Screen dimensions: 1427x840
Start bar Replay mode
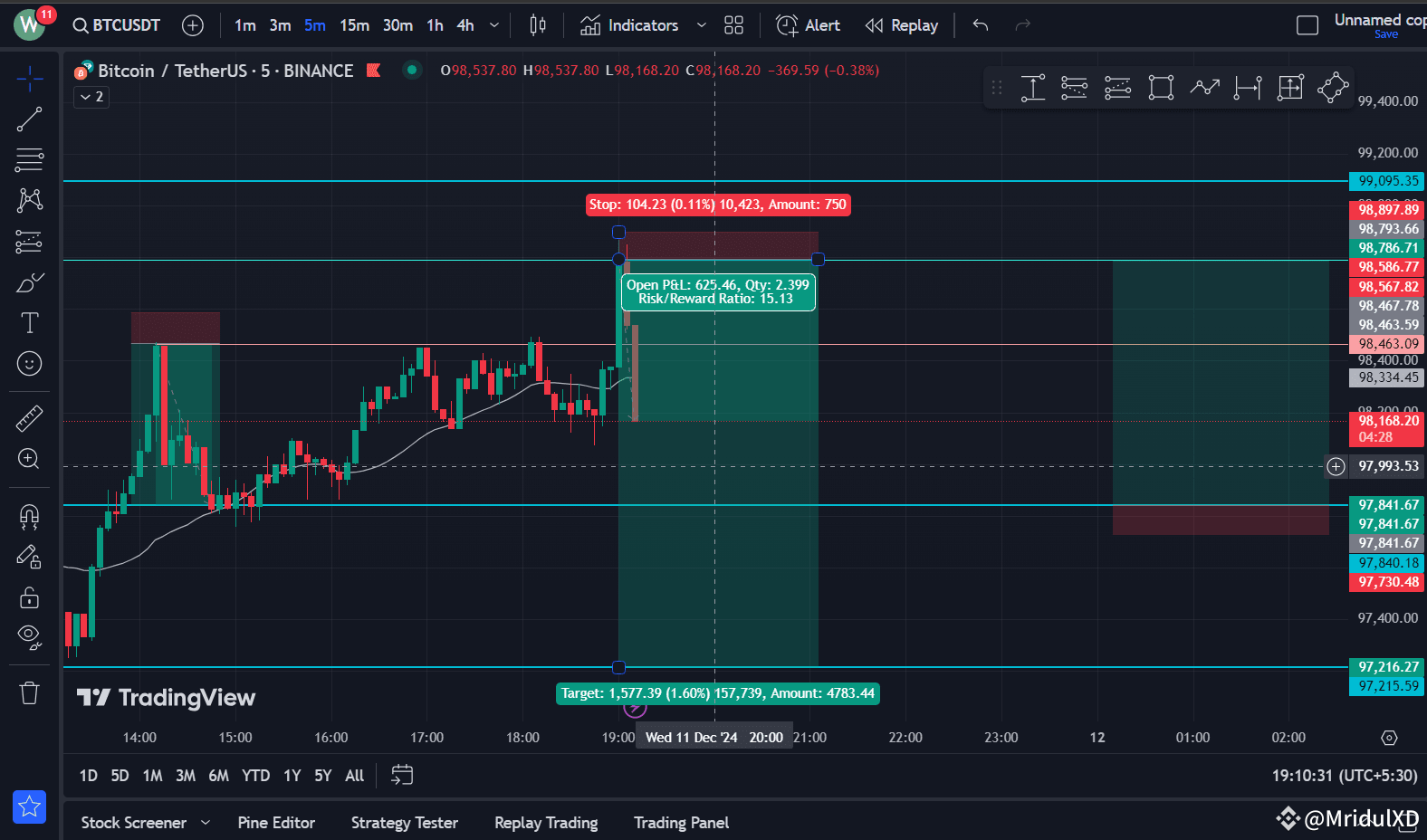[x=901, y=25]
